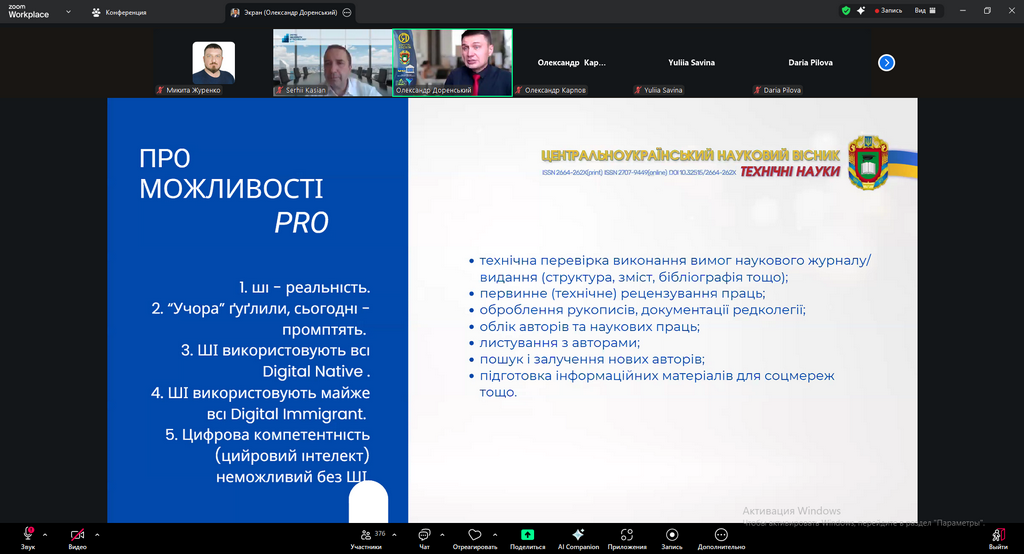This screenshot has width=1024, height=554.
Task: Click the green encryption shield icon
Action: point(846,11)
